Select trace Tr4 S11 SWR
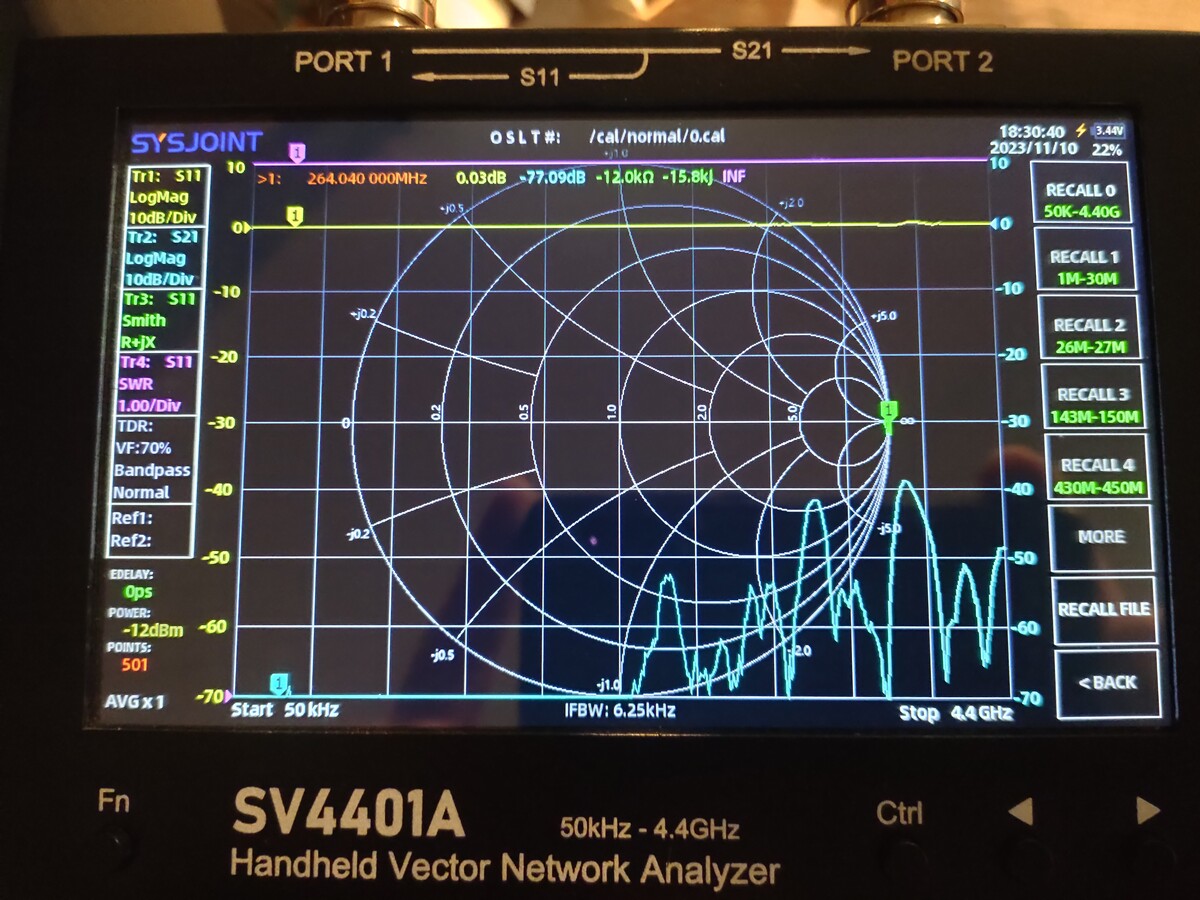This screenshot has height=900, width=1200. [158, 383]
